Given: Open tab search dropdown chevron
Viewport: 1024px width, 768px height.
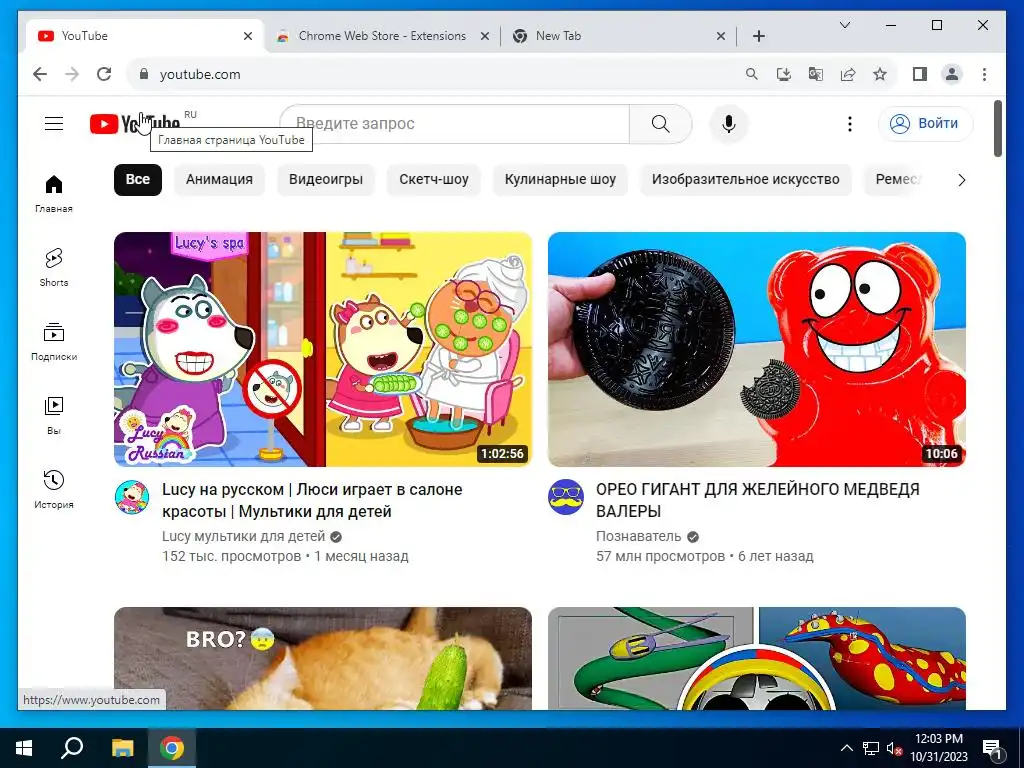Looking at the screenshot, I should 844,25.
